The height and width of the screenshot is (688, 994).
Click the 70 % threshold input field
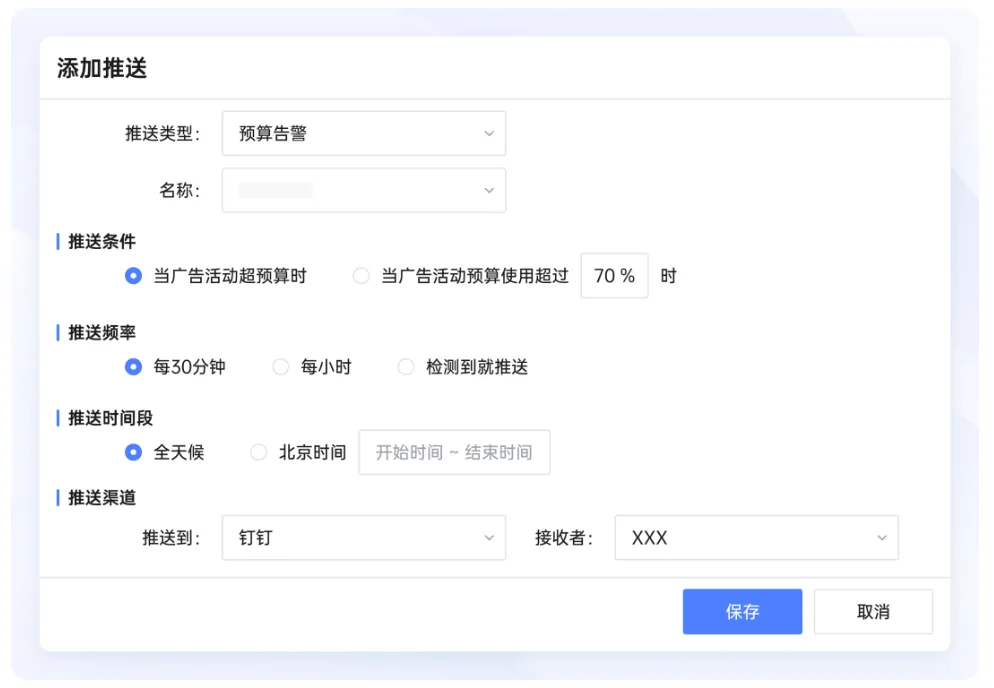point(614,276)
